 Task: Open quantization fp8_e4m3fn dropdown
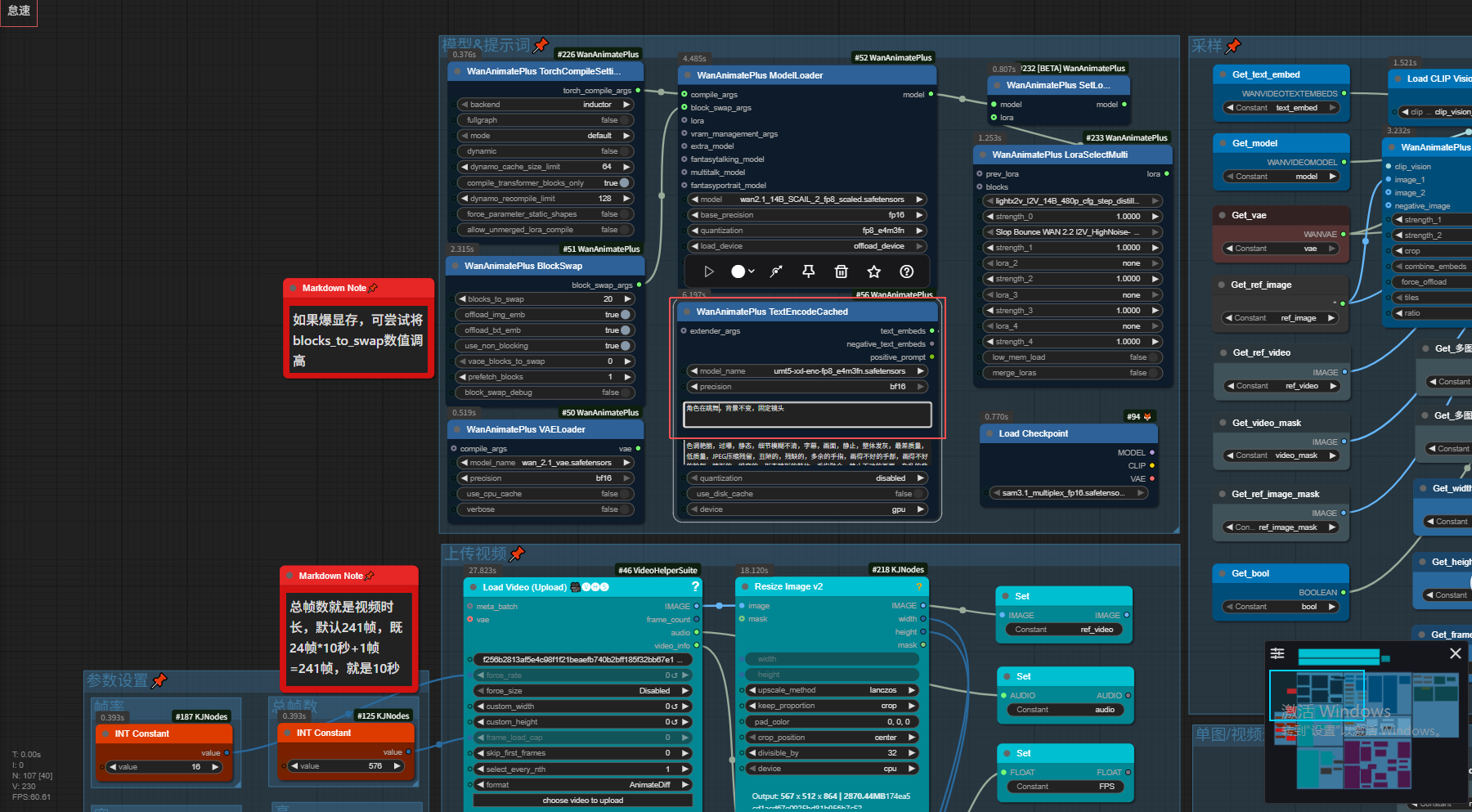(807, 231)
